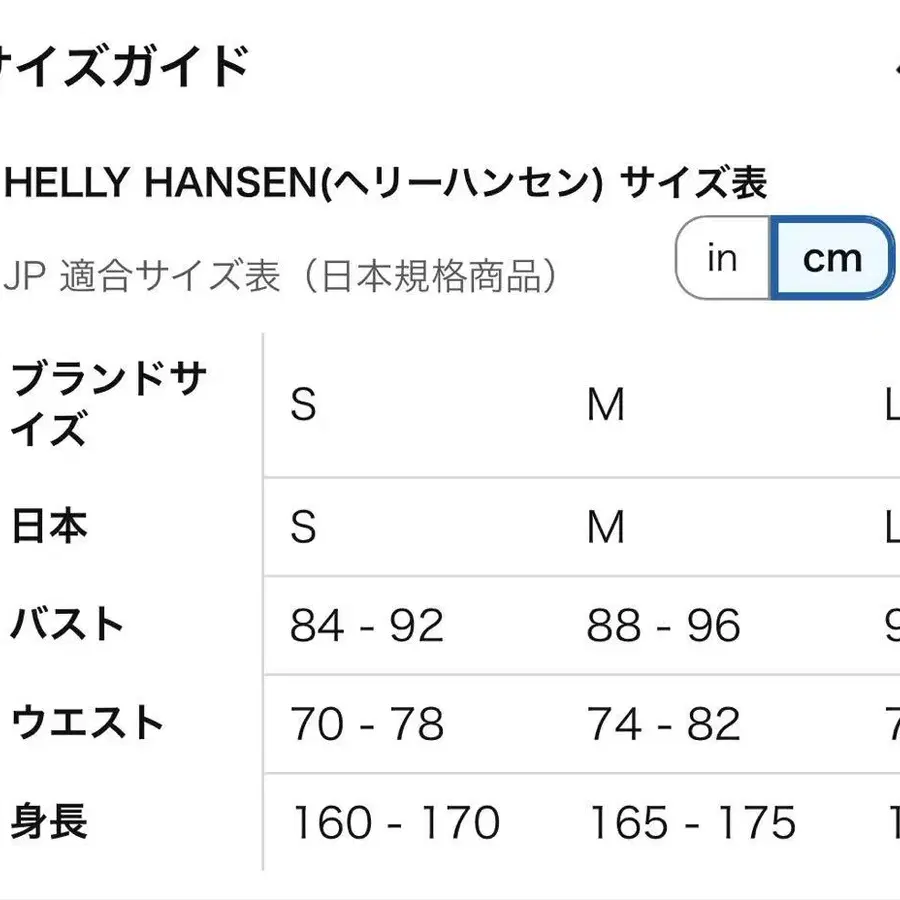The width and height of the screenshot is (900, 900).
Task: Select the 日本 row header
Action: point(48,526)
